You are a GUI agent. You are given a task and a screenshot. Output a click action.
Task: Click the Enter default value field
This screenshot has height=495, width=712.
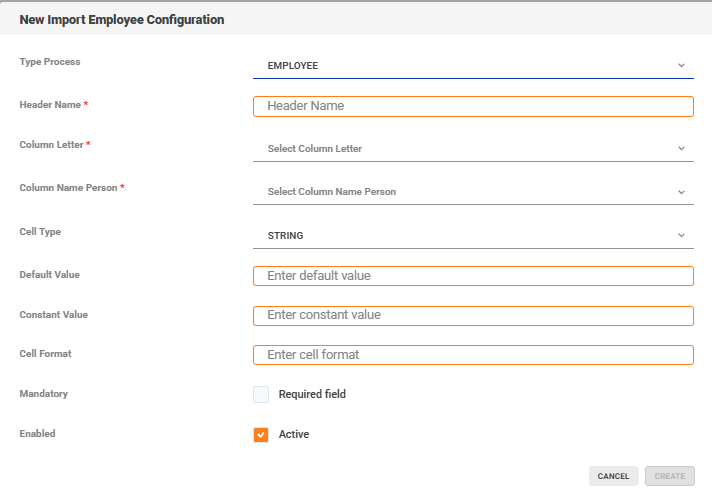(x=473, y=276)
